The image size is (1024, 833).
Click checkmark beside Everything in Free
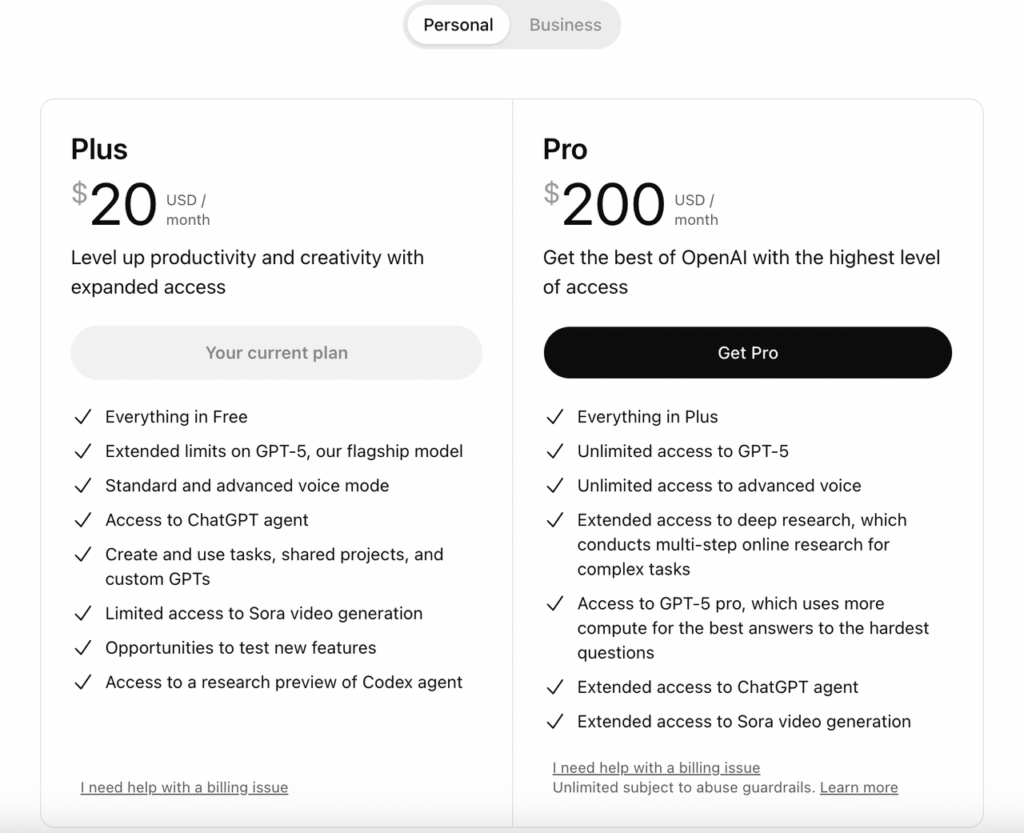pos(83,417)
